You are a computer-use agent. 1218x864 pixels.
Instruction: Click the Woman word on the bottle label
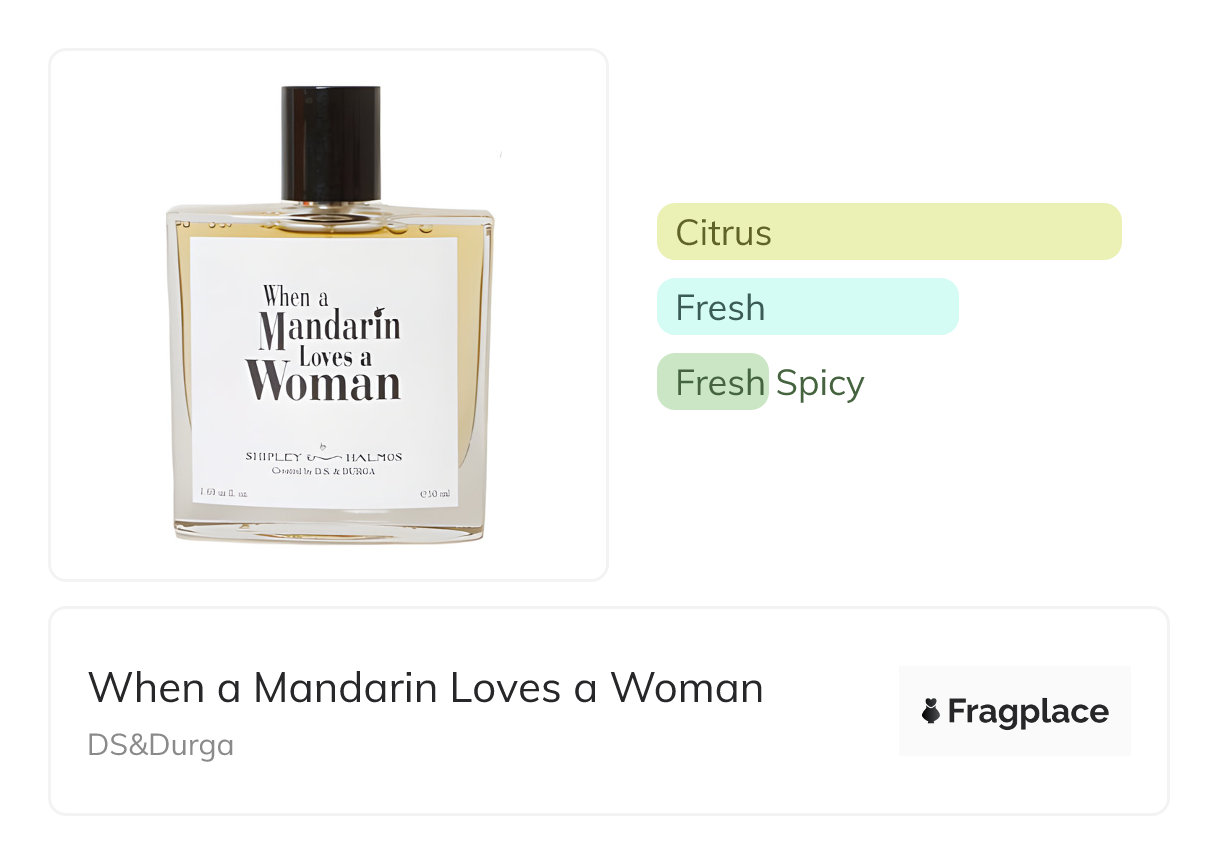tap(325, 382)
